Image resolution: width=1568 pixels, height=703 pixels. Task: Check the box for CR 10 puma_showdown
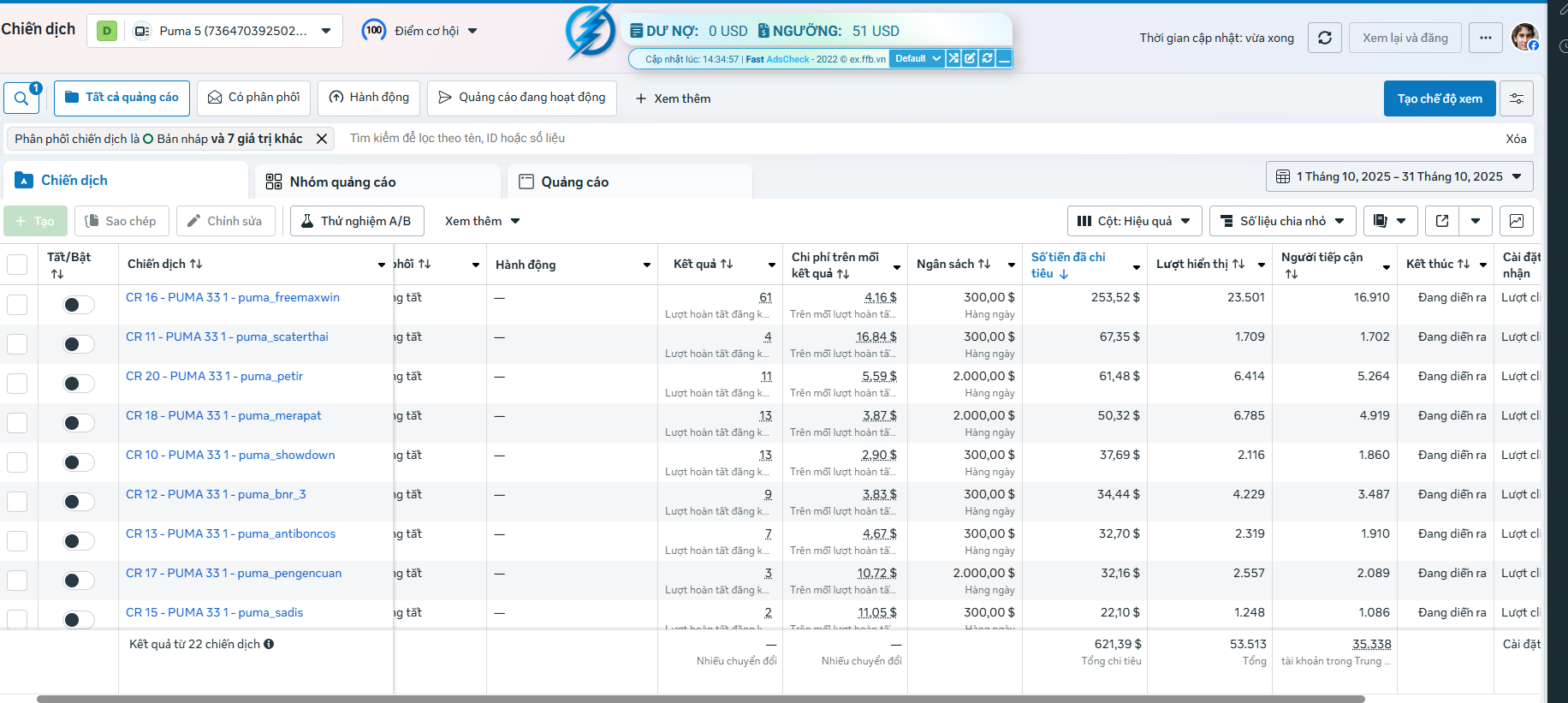pyautogui.click(x=17, y=462)
